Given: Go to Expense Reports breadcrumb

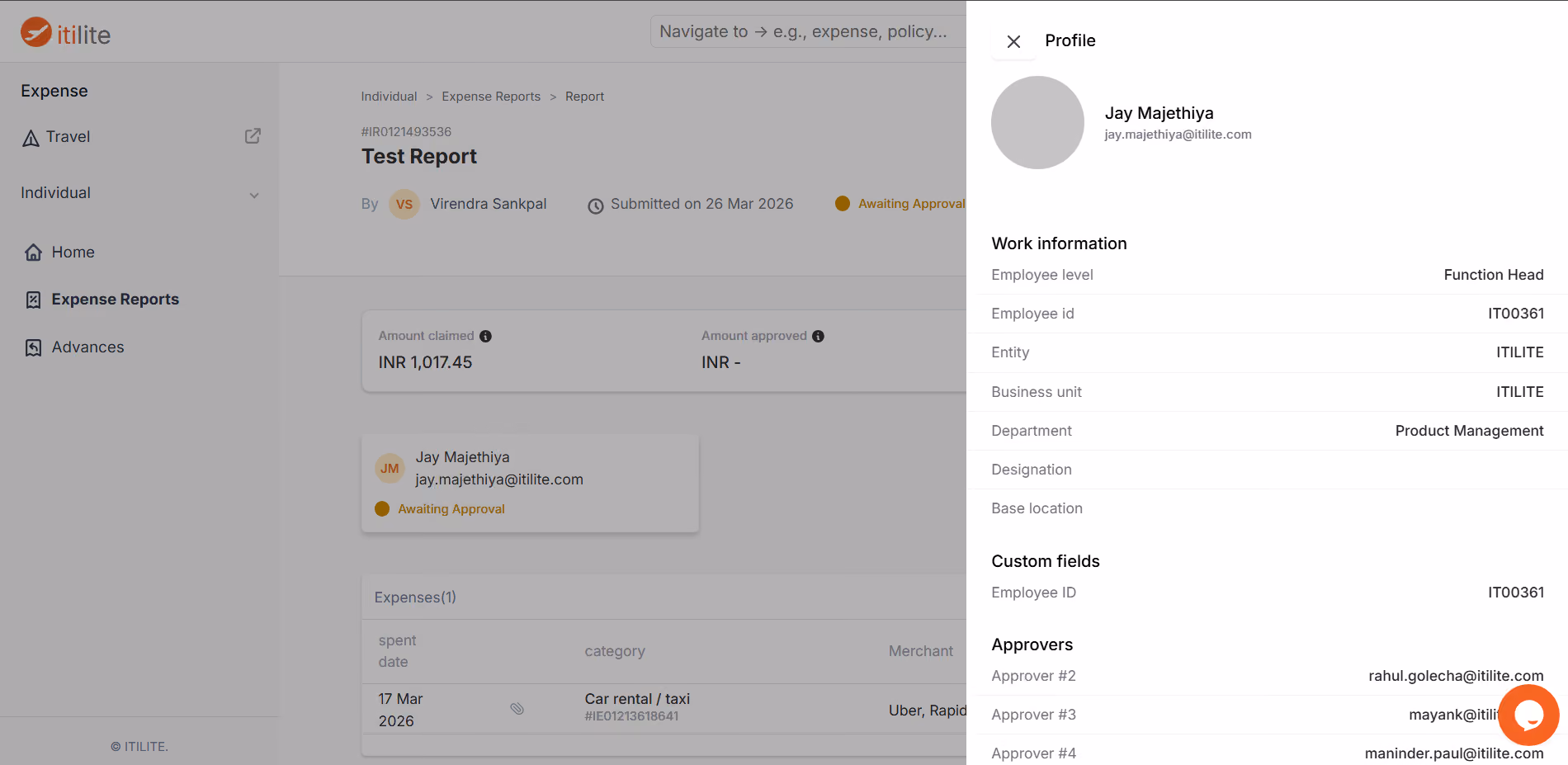Looking at the screenshot, I should click(x=491, y=97).
